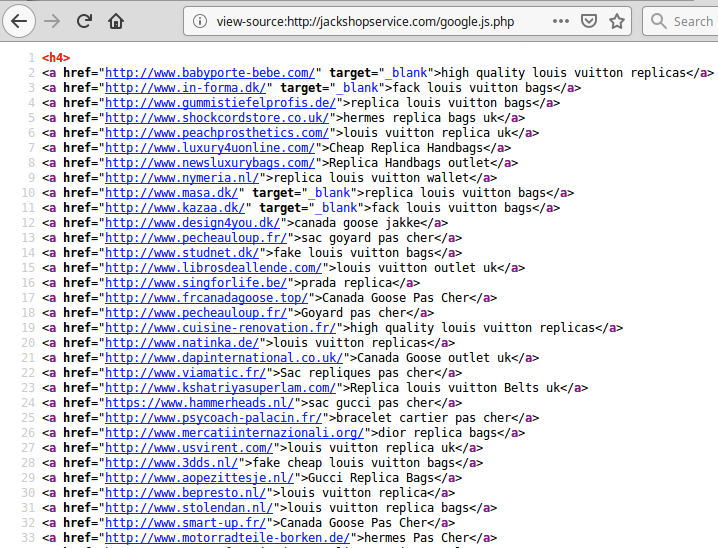Bookmark this page with the star icon

pos(617,21)
